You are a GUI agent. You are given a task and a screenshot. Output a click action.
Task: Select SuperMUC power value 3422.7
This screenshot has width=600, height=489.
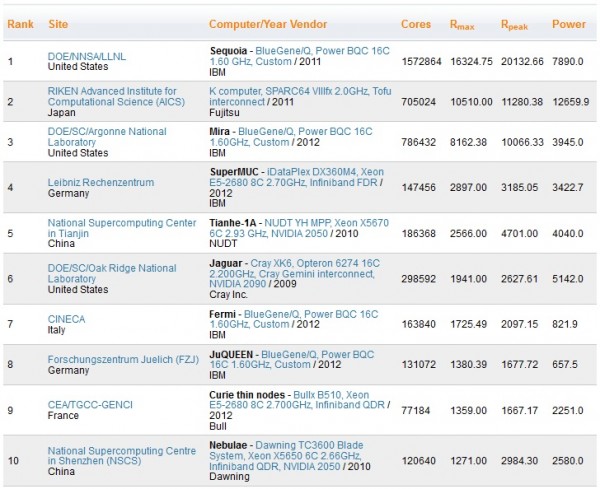pyautogui.click(x=568, y=187)
